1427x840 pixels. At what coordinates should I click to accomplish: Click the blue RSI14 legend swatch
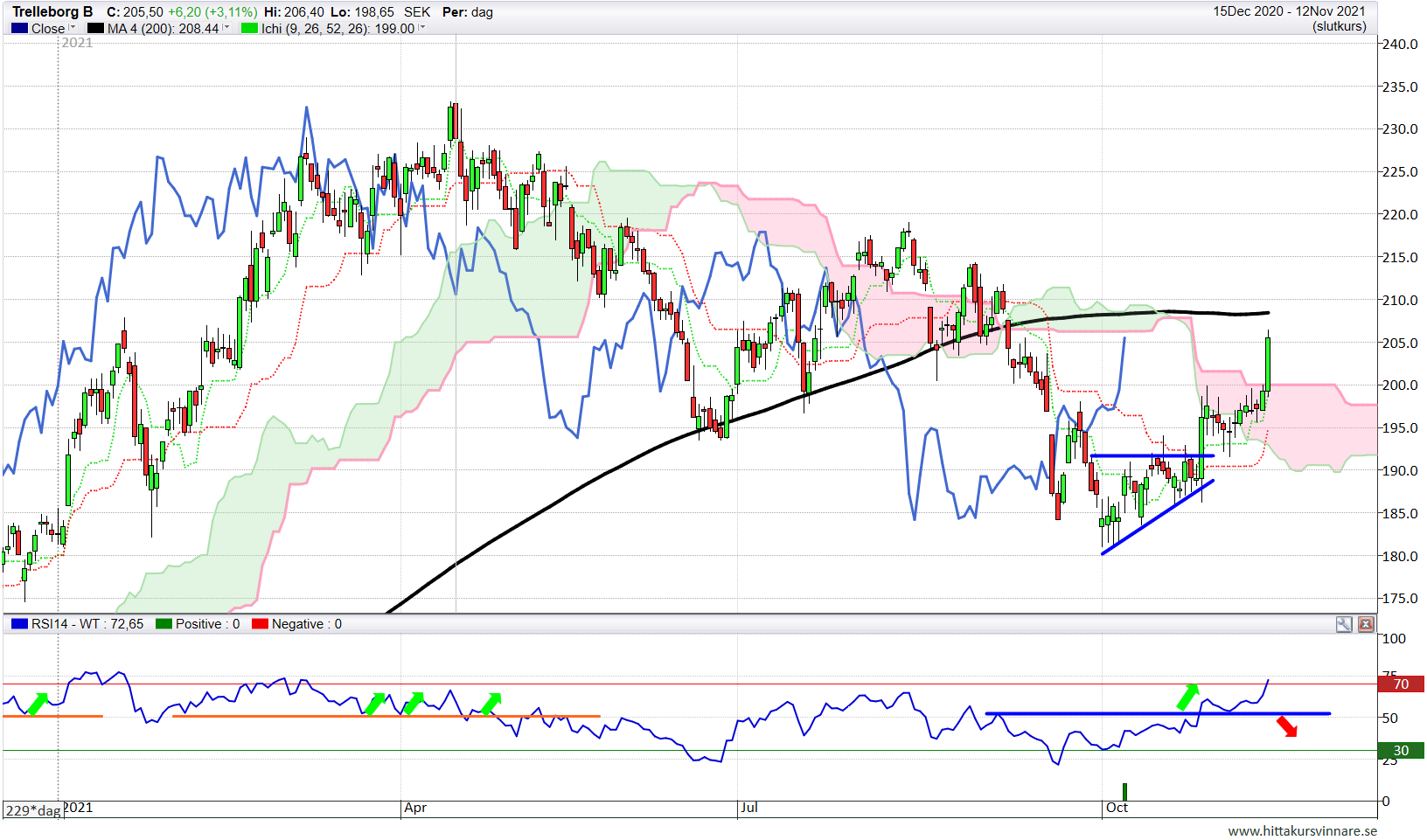pos(19,624)
